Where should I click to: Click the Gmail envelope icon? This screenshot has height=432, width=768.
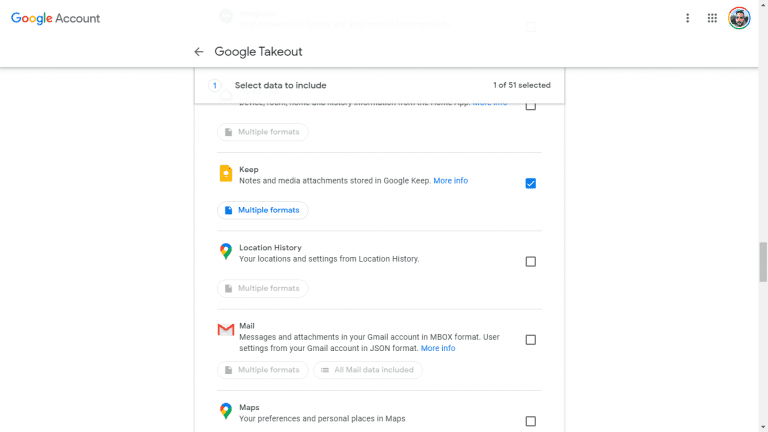(x=226, y=330)
